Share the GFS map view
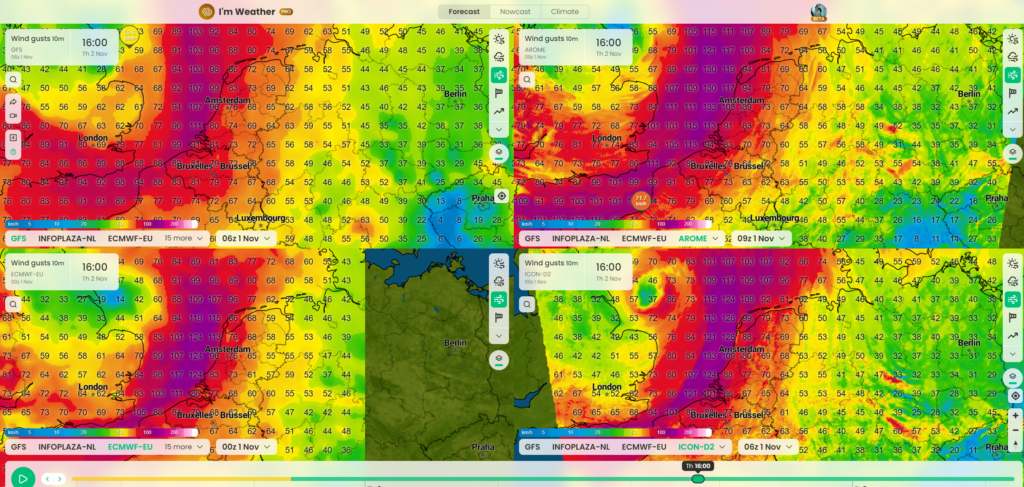This screenshot has height=487, width=1024. coord(13,102)
